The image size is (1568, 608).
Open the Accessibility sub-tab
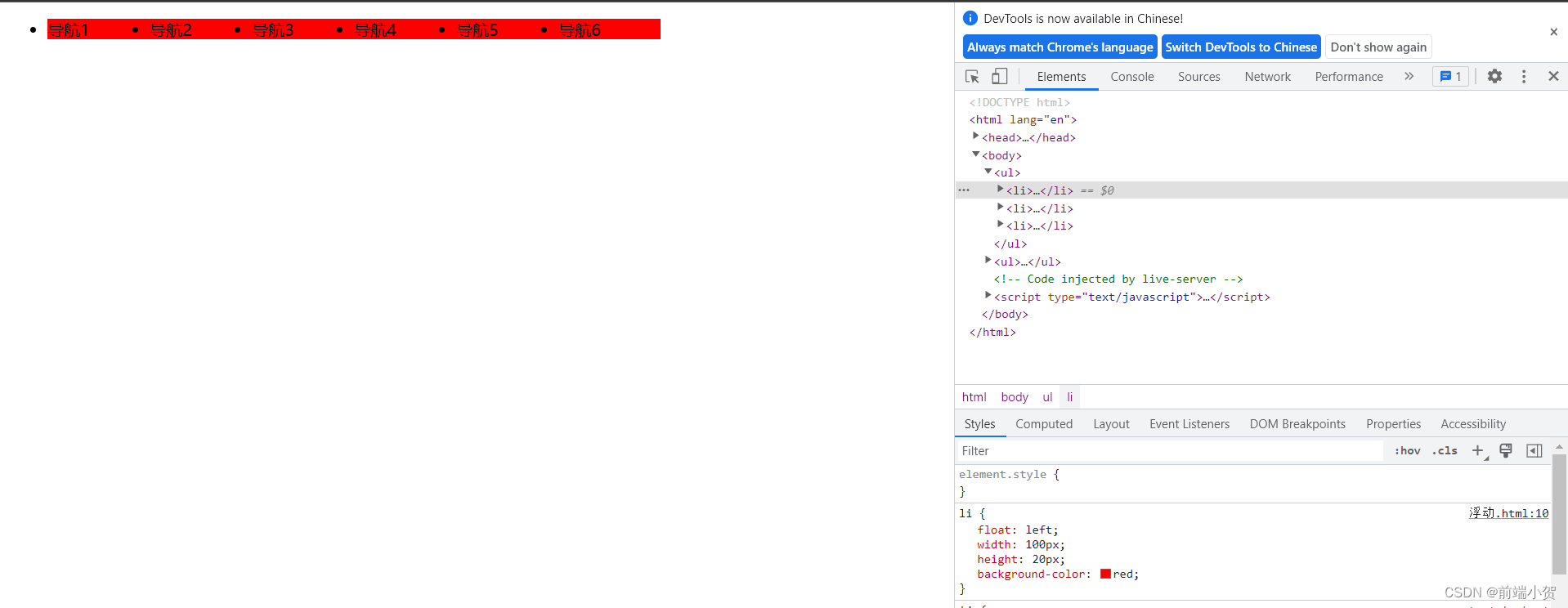pyautogui.click(x=1473, y=423)
